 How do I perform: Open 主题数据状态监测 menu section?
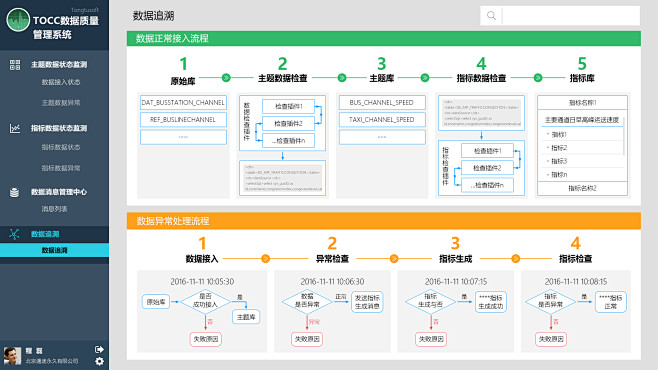click(x=59, y=65)
